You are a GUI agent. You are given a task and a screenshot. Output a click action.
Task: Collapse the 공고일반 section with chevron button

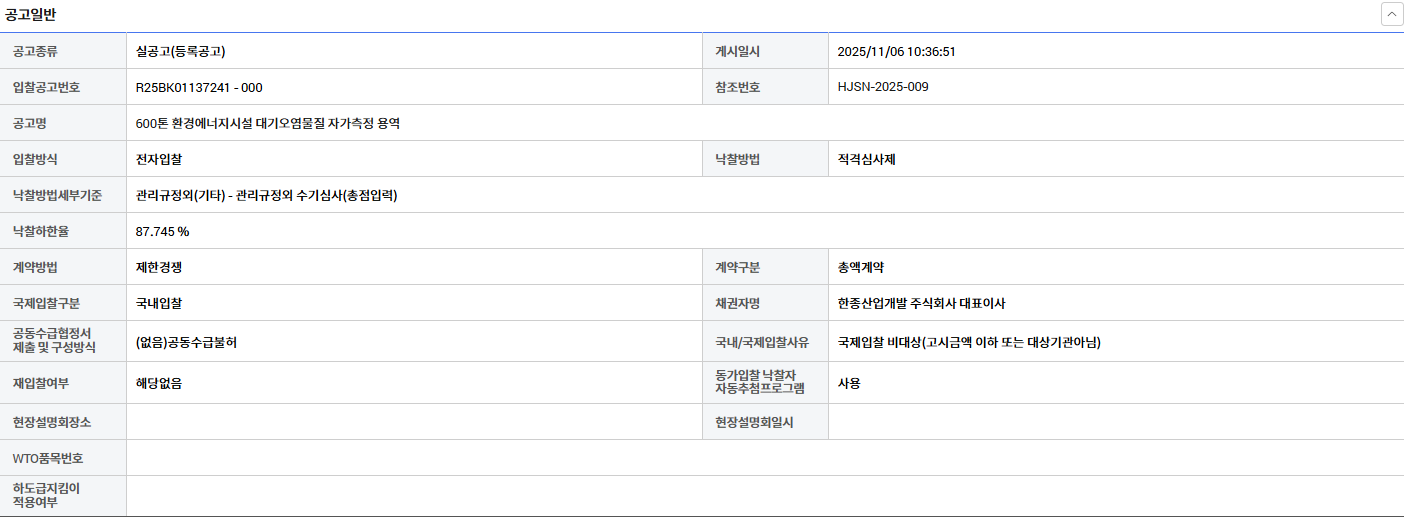(1391, 14)
